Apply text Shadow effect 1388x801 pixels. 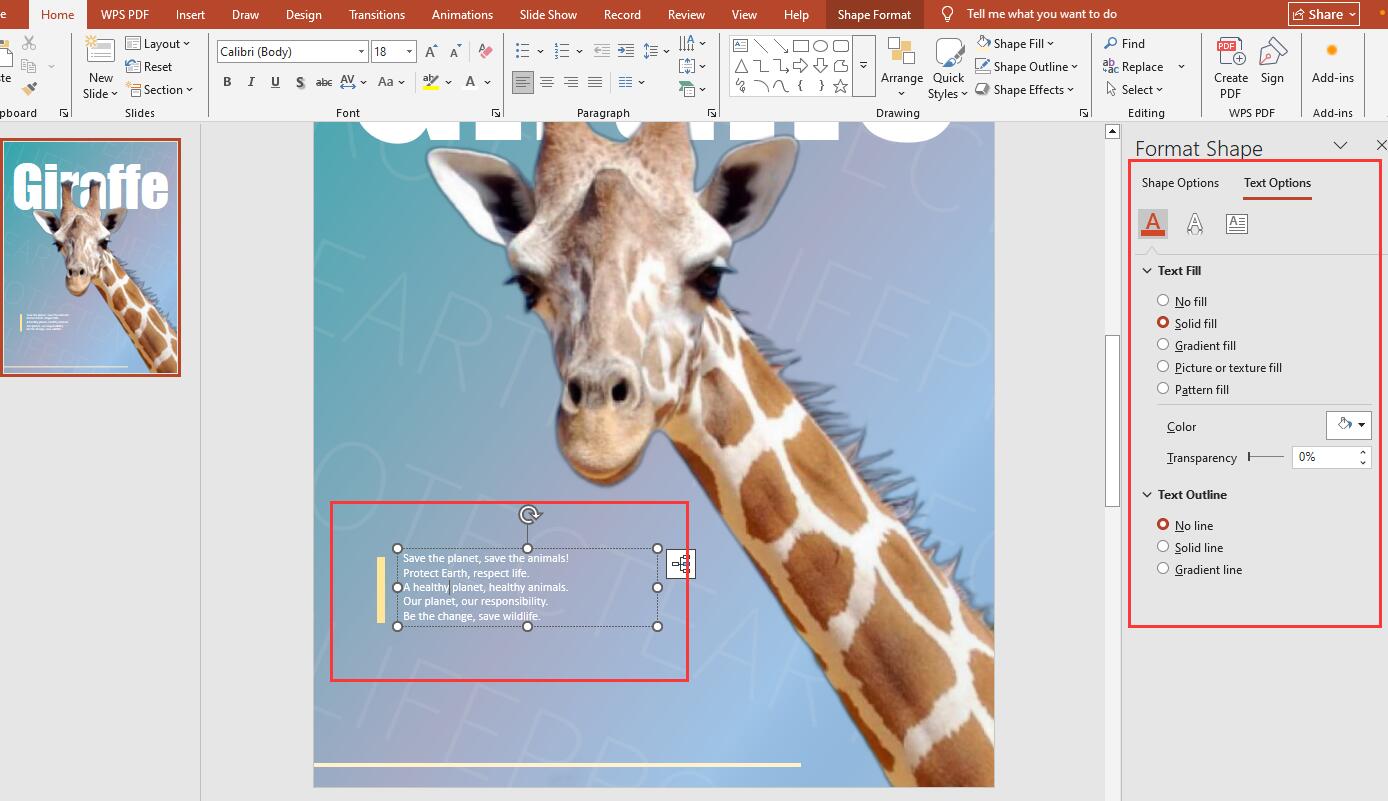point(299,82)
